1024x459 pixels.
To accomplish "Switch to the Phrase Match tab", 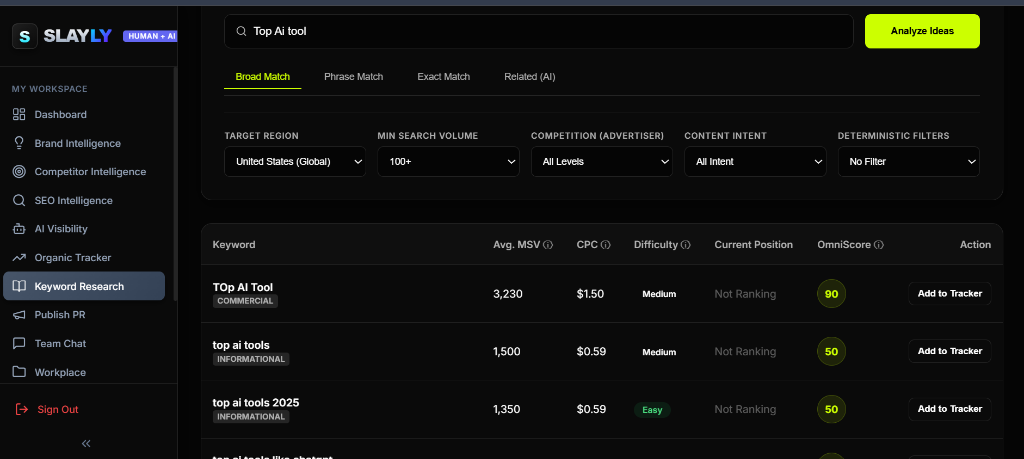I will (353, 76).
